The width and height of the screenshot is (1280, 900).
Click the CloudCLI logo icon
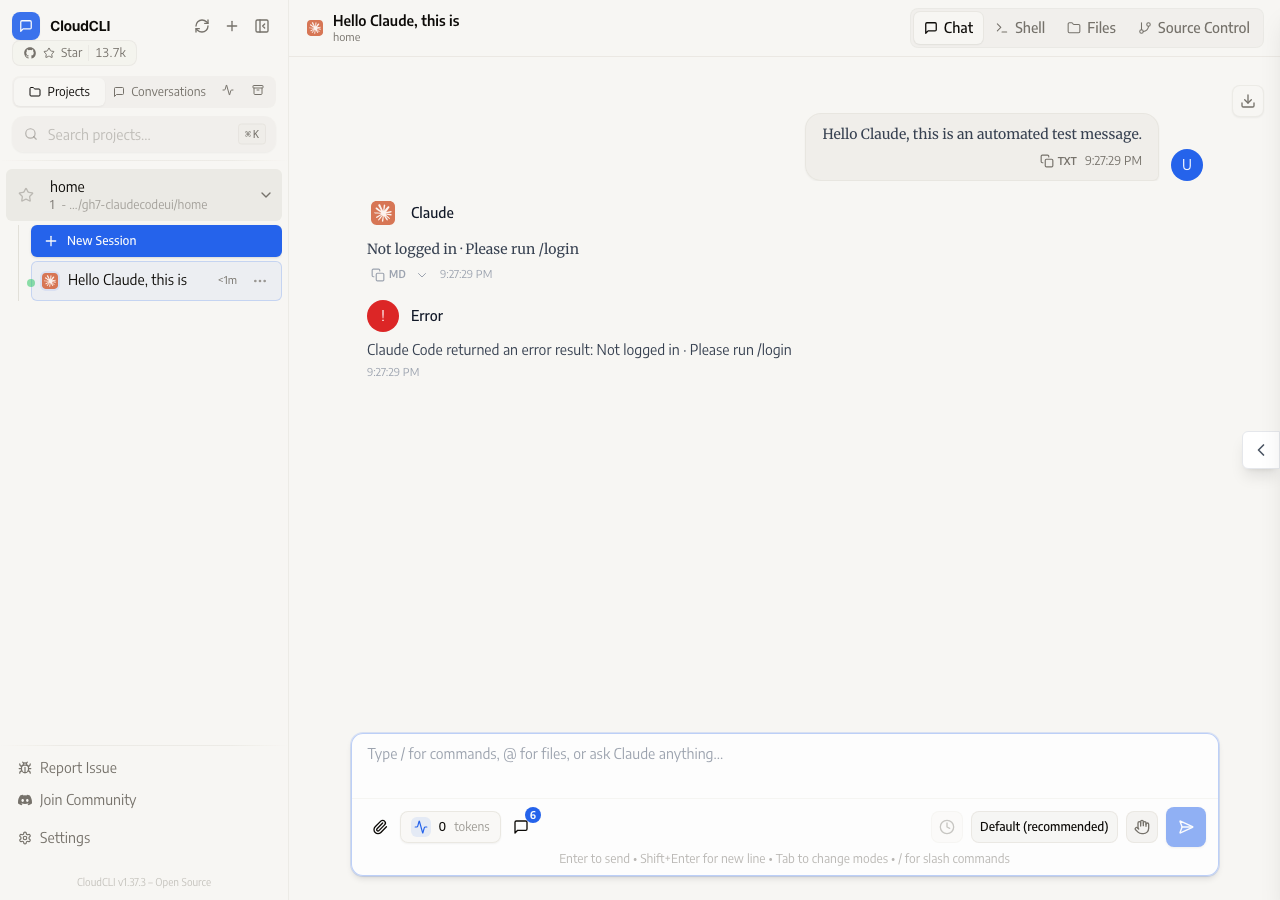[x=26, y=26]
